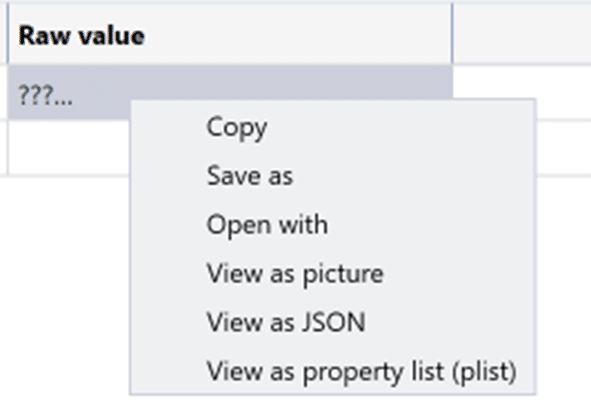The height and width of the screenshot is (418, 591).
Task: Open the Open with menu entry
Action: click(x=267, y=225)
